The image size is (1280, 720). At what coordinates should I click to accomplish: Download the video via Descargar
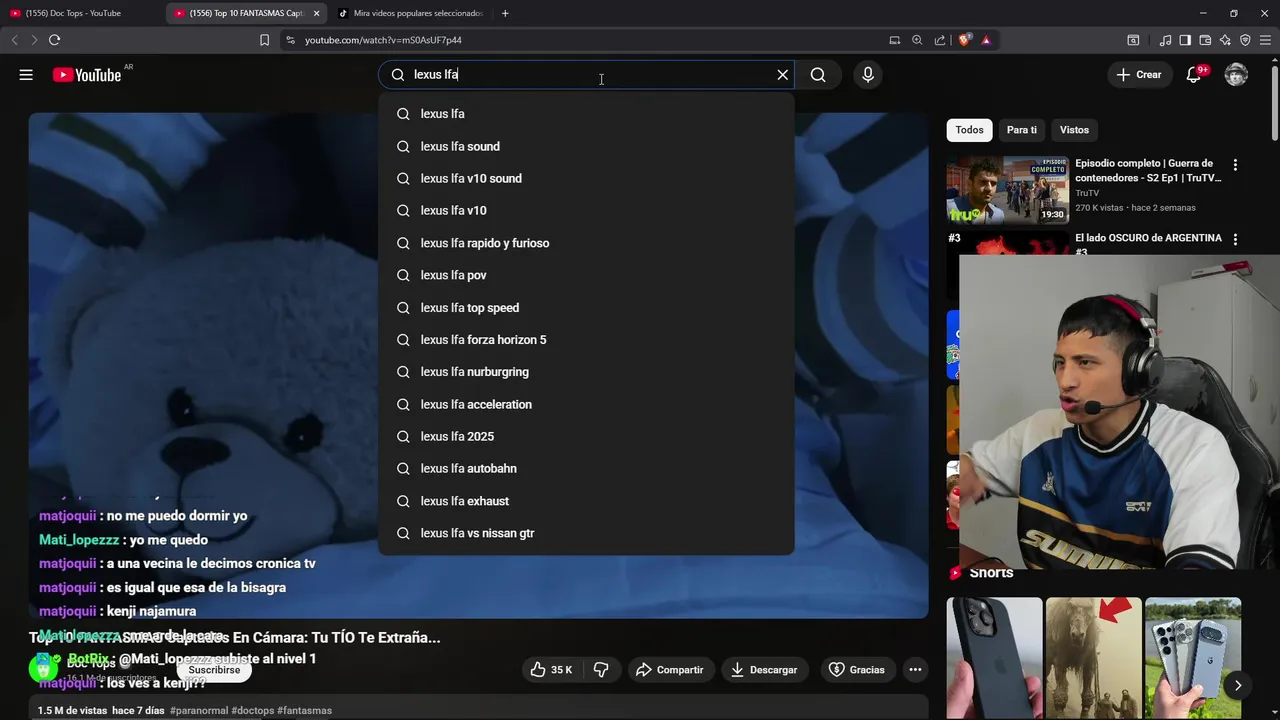(x=764, y=670)
